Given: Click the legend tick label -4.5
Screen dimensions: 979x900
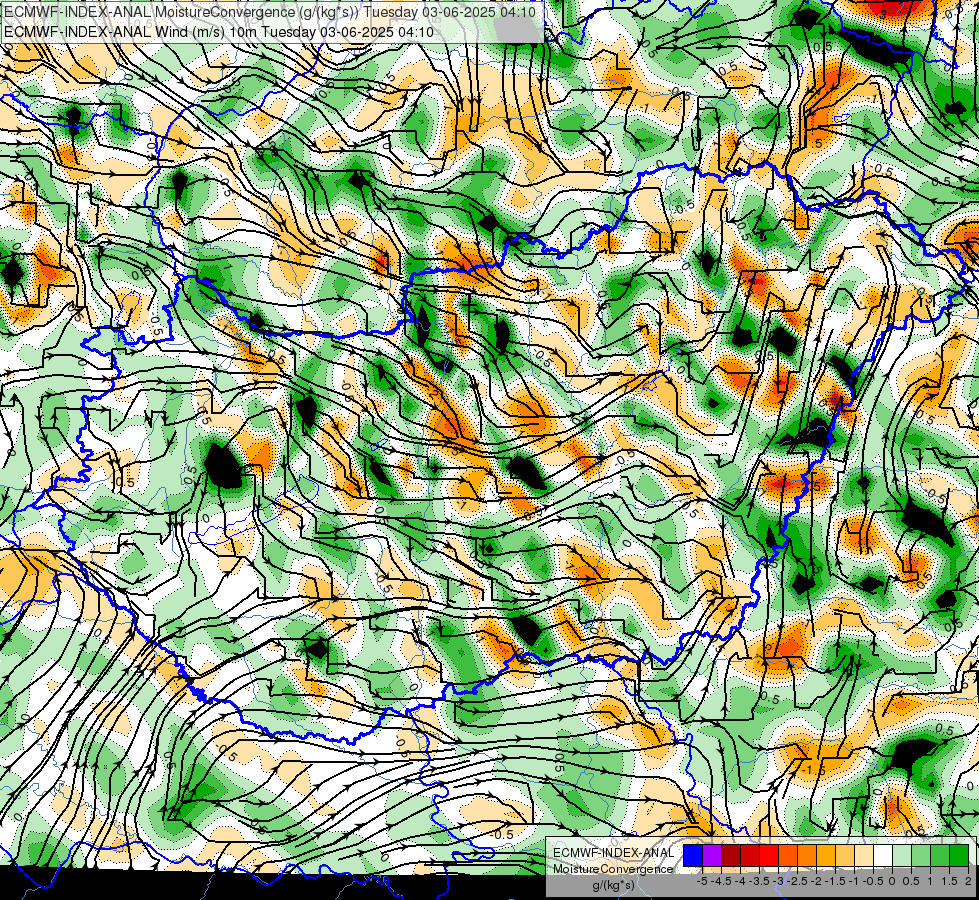Looking at the screenshot, I should pos(721,881).
